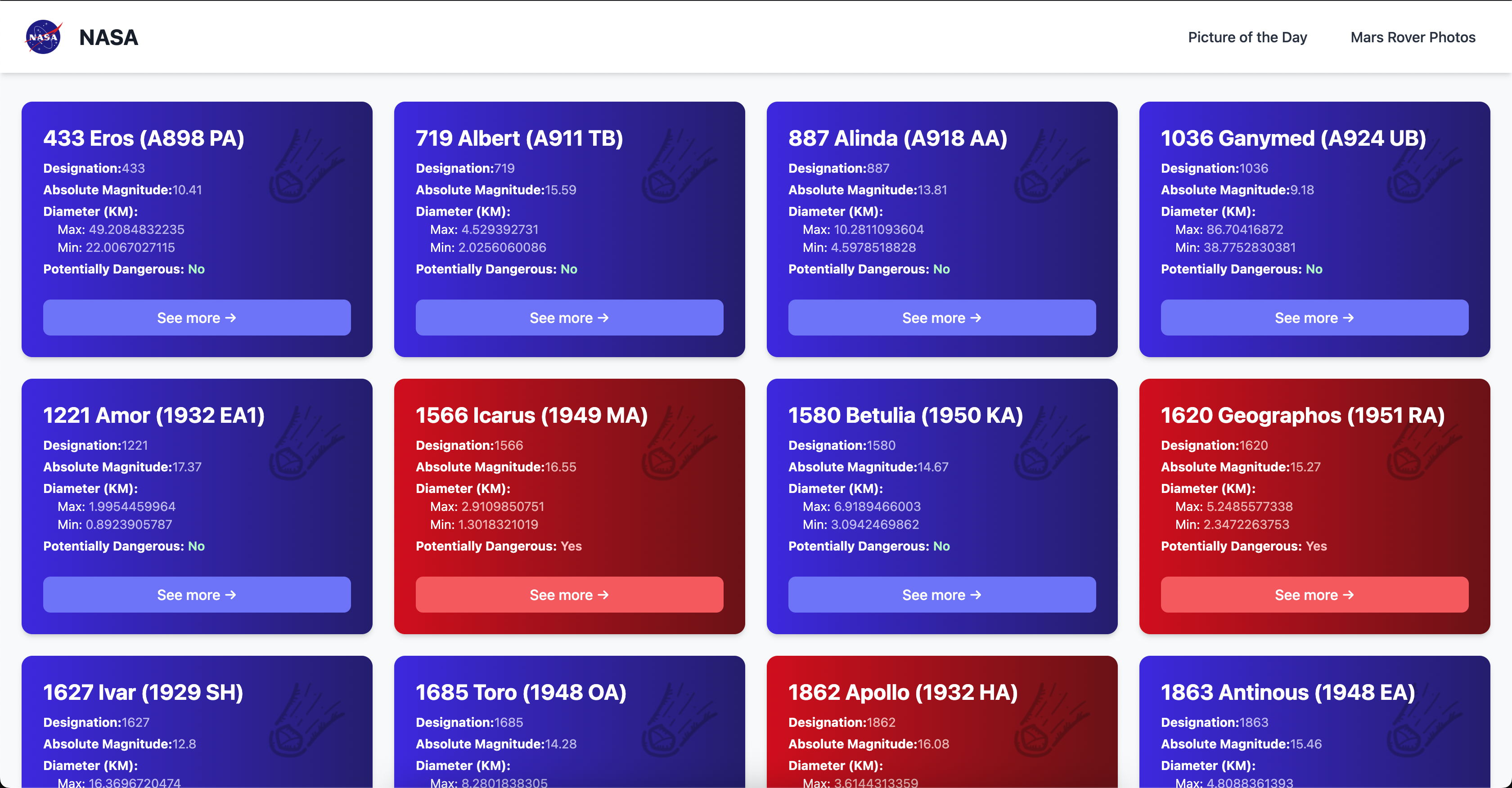This screenshot has height=788, width=1512.
Task: Click the NASA logo icon
Action: pos(44,37)
